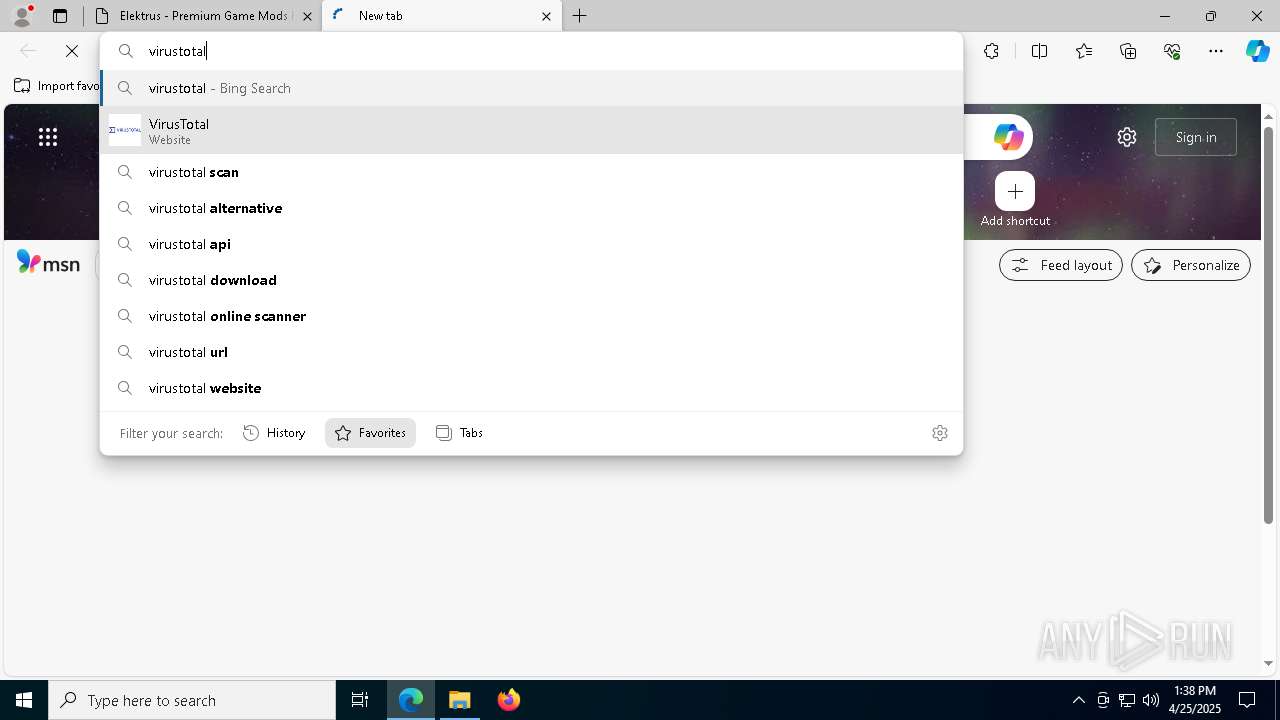Open the taskbar clock and date
The height and width of the screenshot is (720, 1280).
[1195, 700]
